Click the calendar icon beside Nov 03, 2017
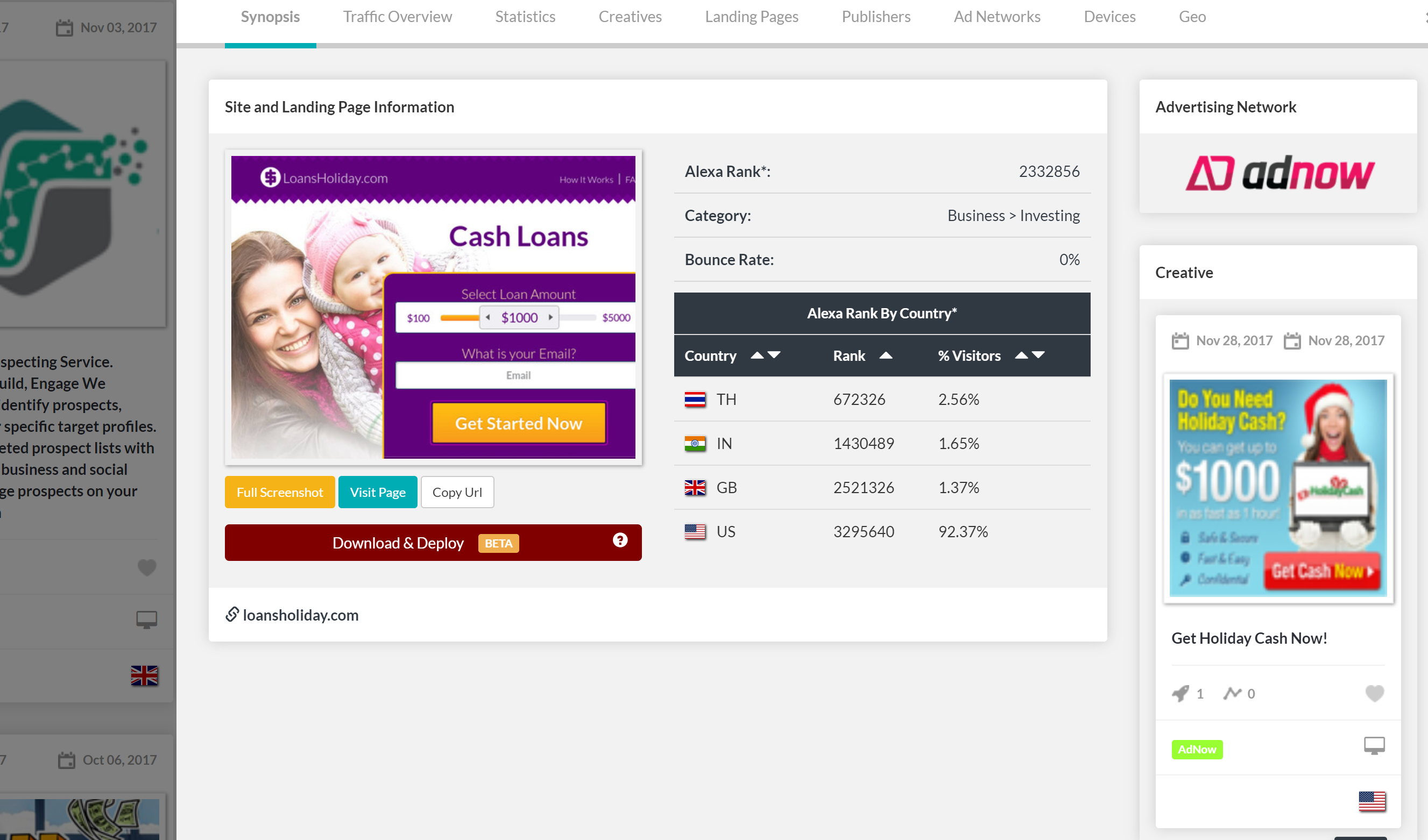 65,28
